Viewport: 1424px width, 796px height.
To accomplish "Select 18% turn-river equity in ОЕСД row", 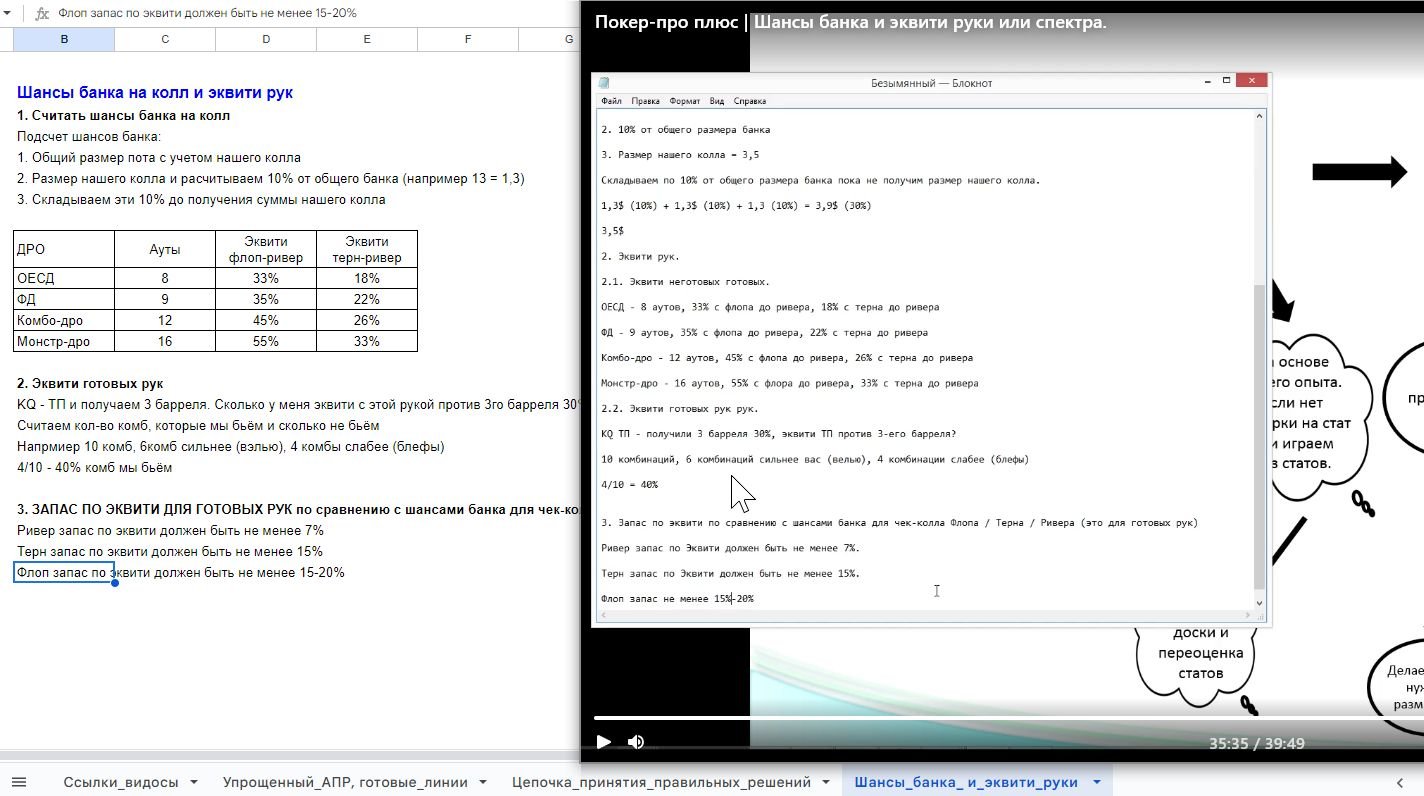I will click(367, 278).
